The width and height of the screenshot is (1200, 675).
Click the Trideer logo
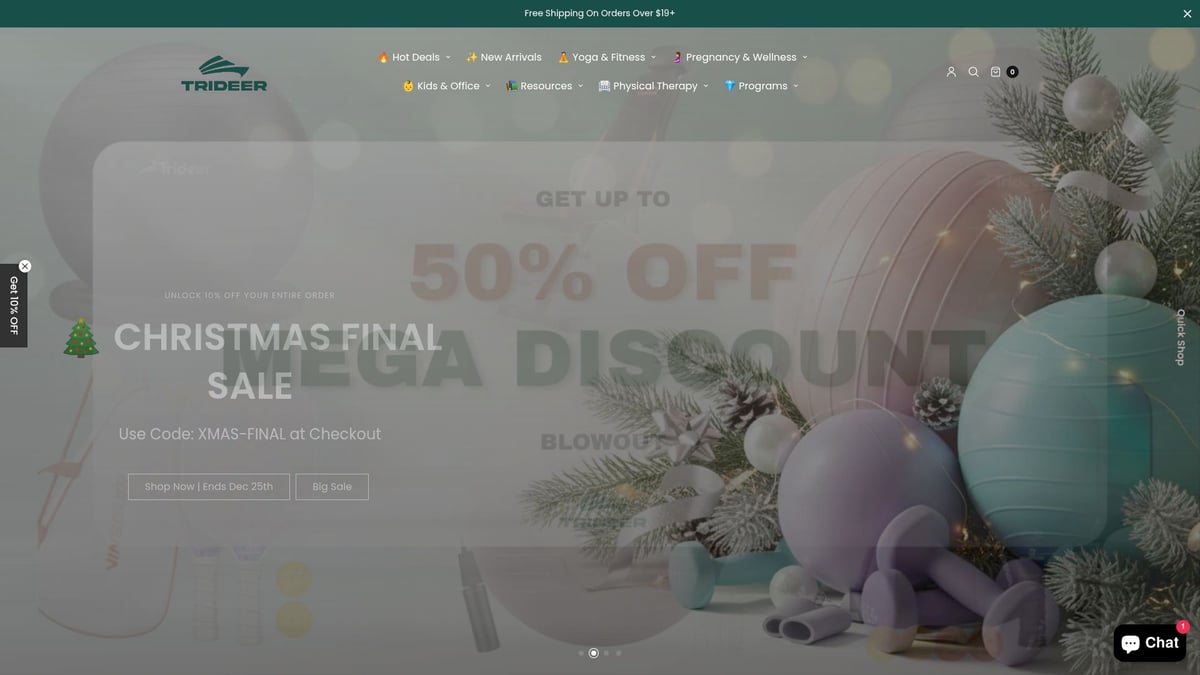click(224, 73)
